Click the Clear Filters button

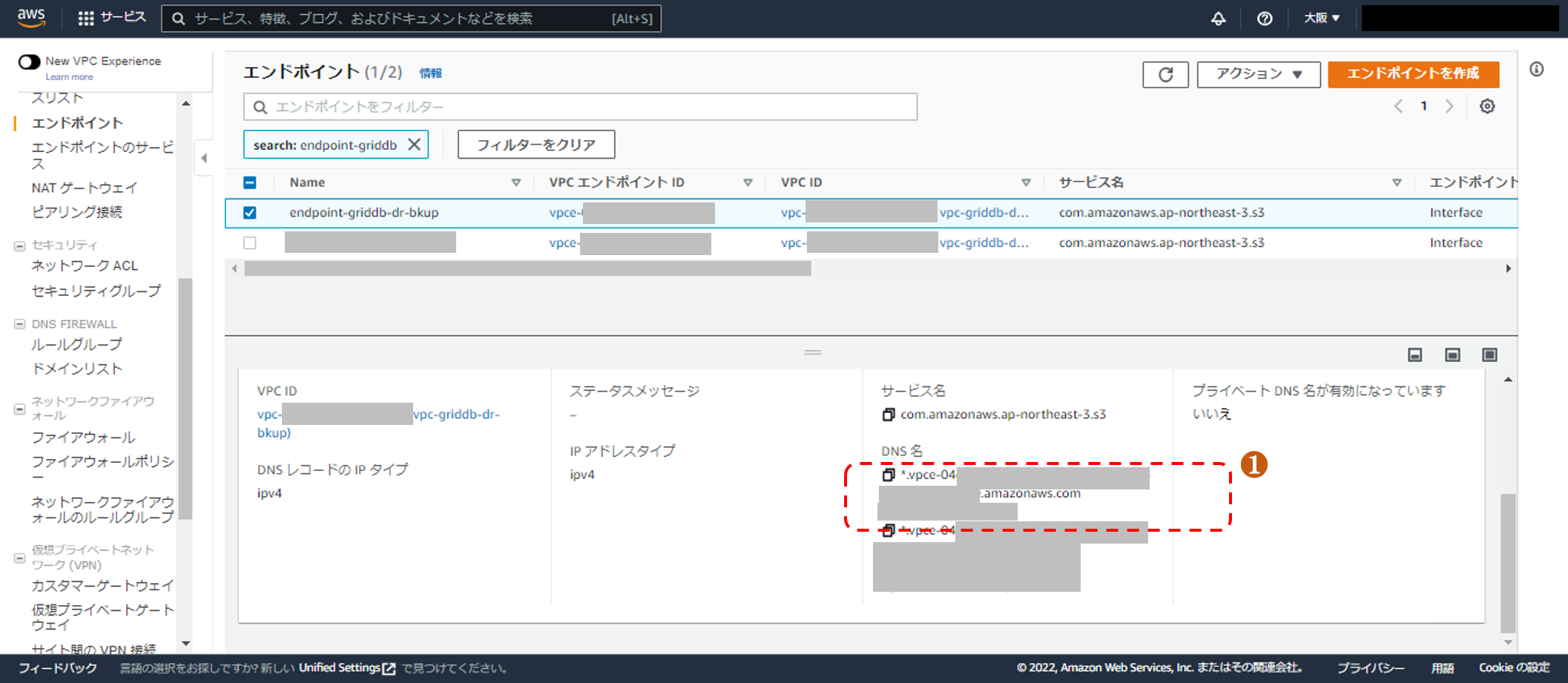pyautogui.click(x=536, y=145)
